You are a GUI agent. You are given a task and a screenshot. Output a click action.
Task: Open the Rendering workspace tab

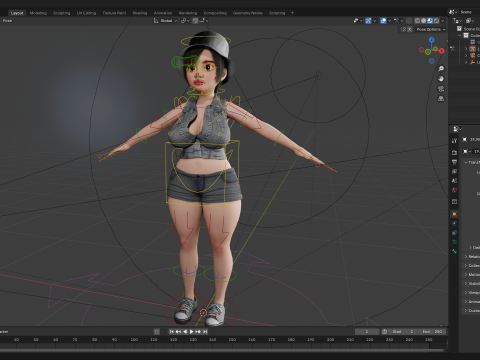coord(188,13)
